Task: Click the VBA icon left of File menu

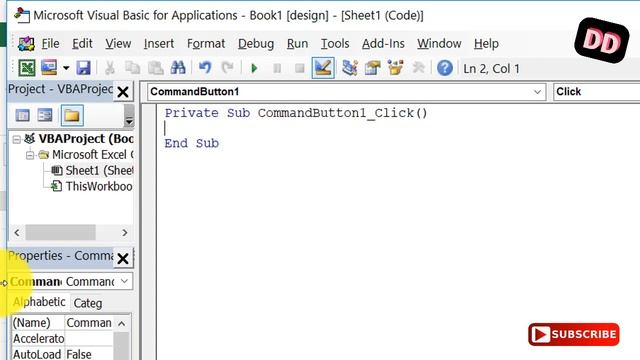Action: [26, 43]
